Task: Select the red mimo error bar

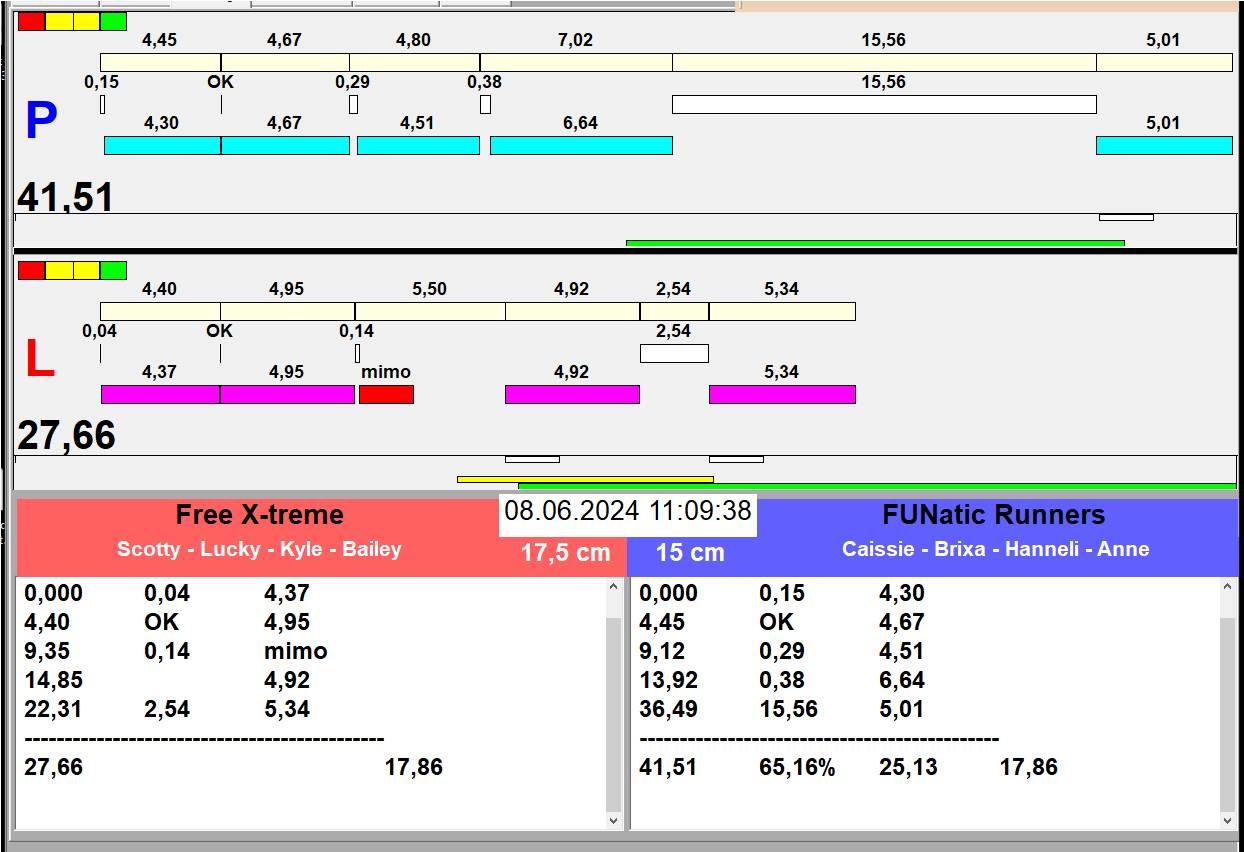Action: click(386, 394)
